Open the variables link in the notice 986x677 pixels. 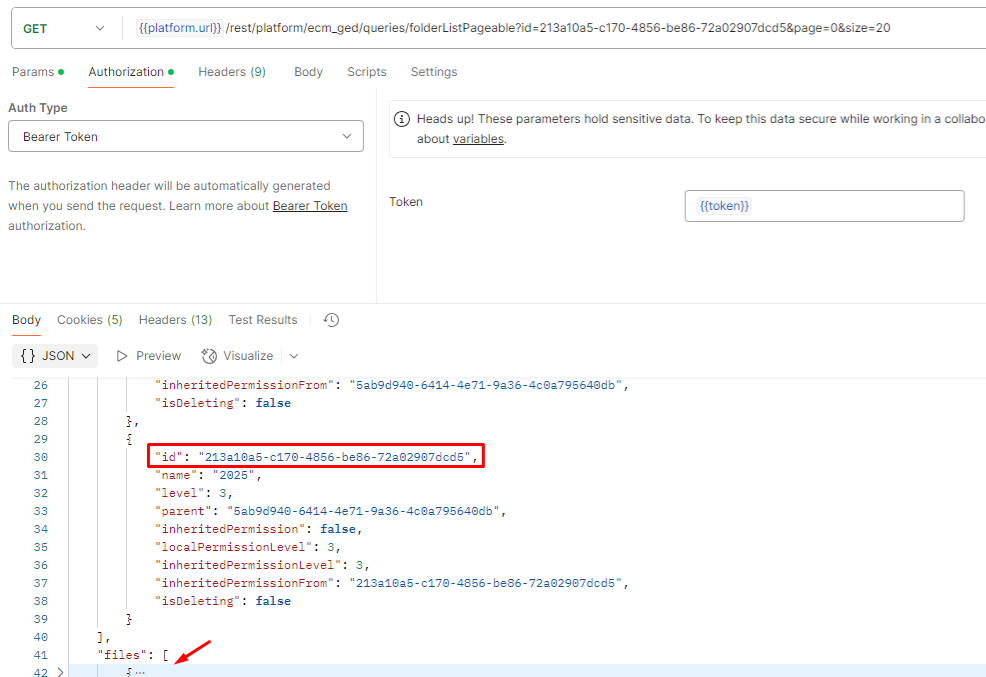click(x=479, y=139)
